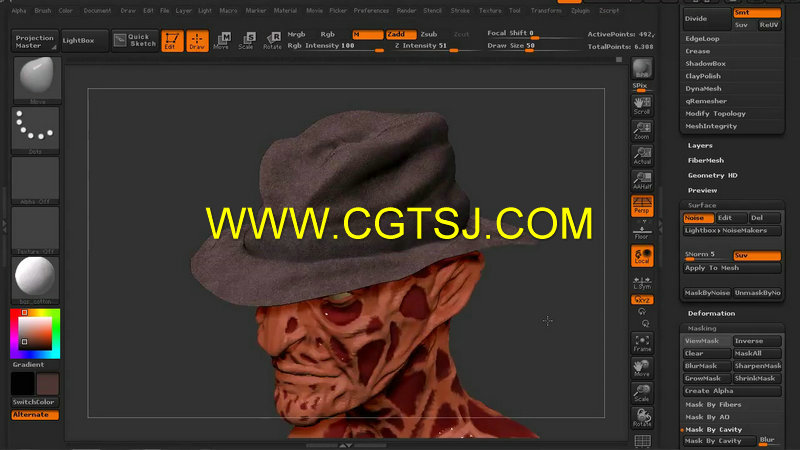Activate the Scale transform icon in top toolbar
This screenshot has height=450, width=800.
coord(246,41)
